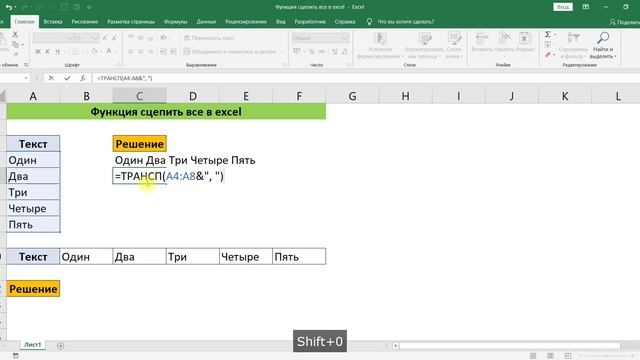Open the font size dropdown
This screenshot has width=640, height=360.
[x=95, y=38]
